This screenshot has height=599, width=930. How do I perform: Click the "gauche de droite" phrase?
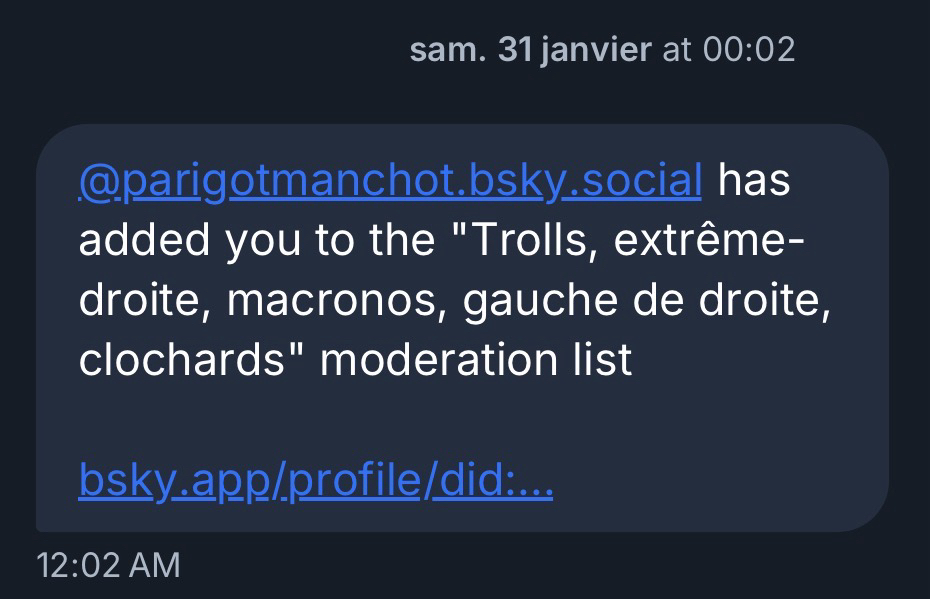tap(648, 301)
